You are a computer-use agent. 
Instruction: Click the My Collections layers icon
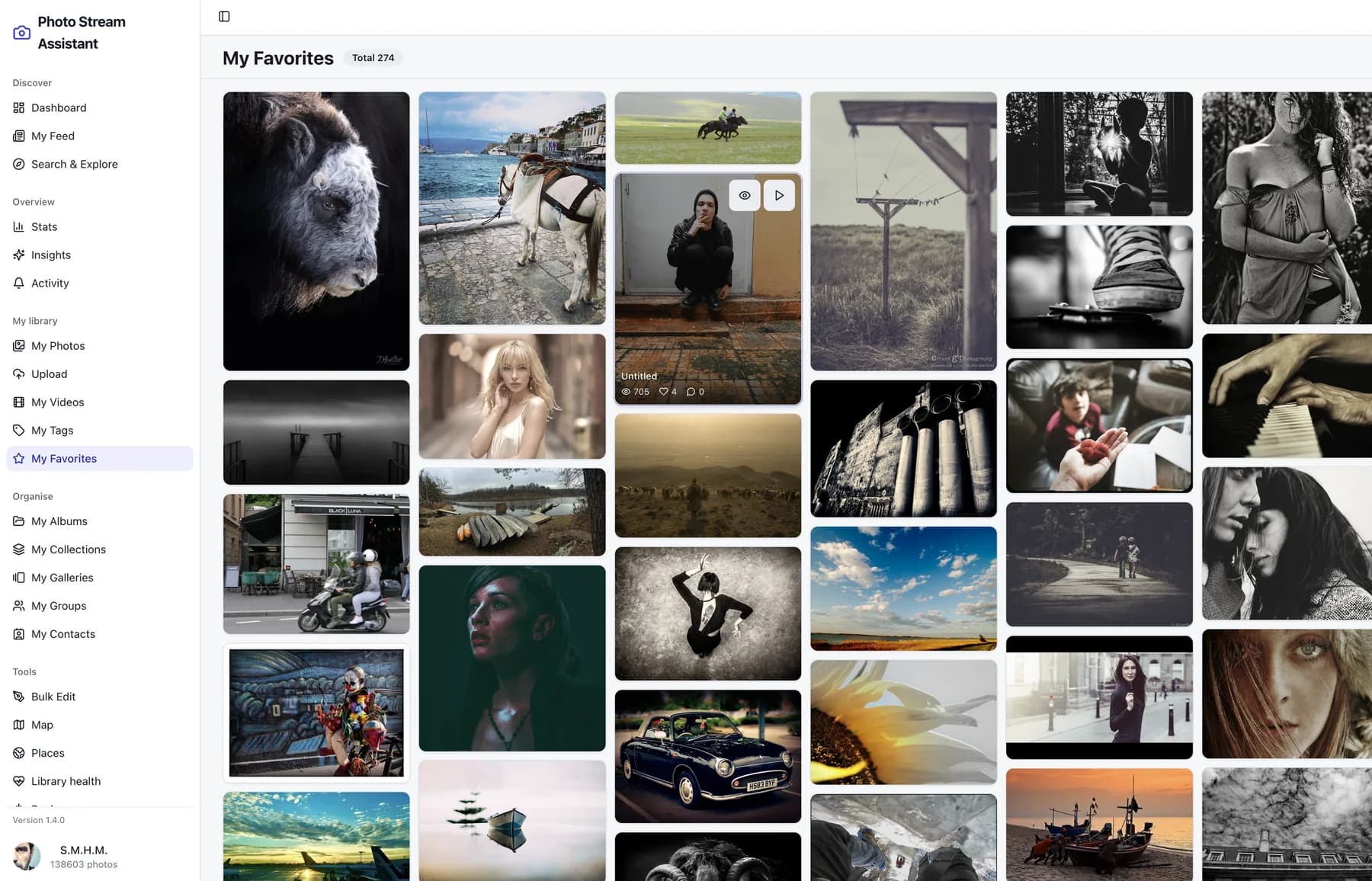pyautogui.click(x=19, y=549)
